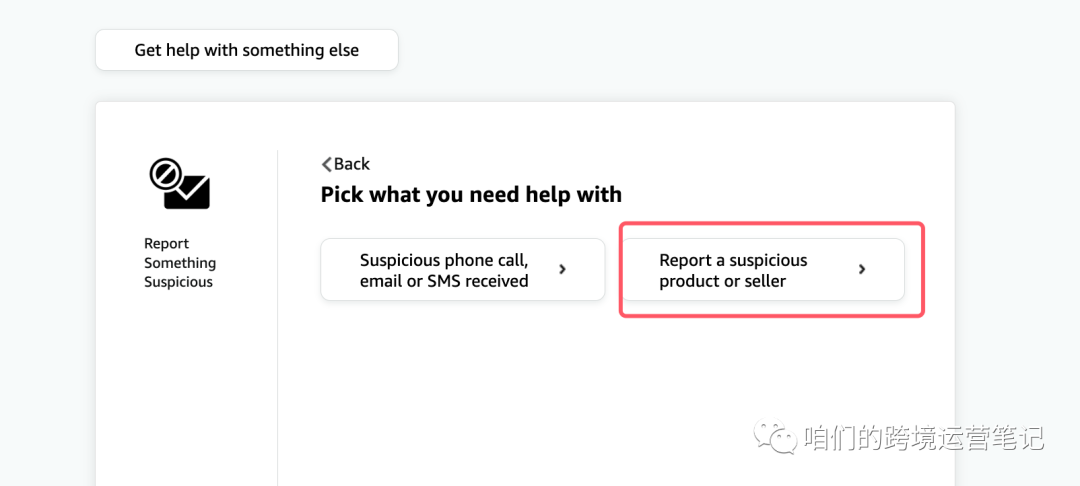Screen dimensions: 1080x486
Task: Expand the Suspicious phone call option chevron
Action: [563, 269]
